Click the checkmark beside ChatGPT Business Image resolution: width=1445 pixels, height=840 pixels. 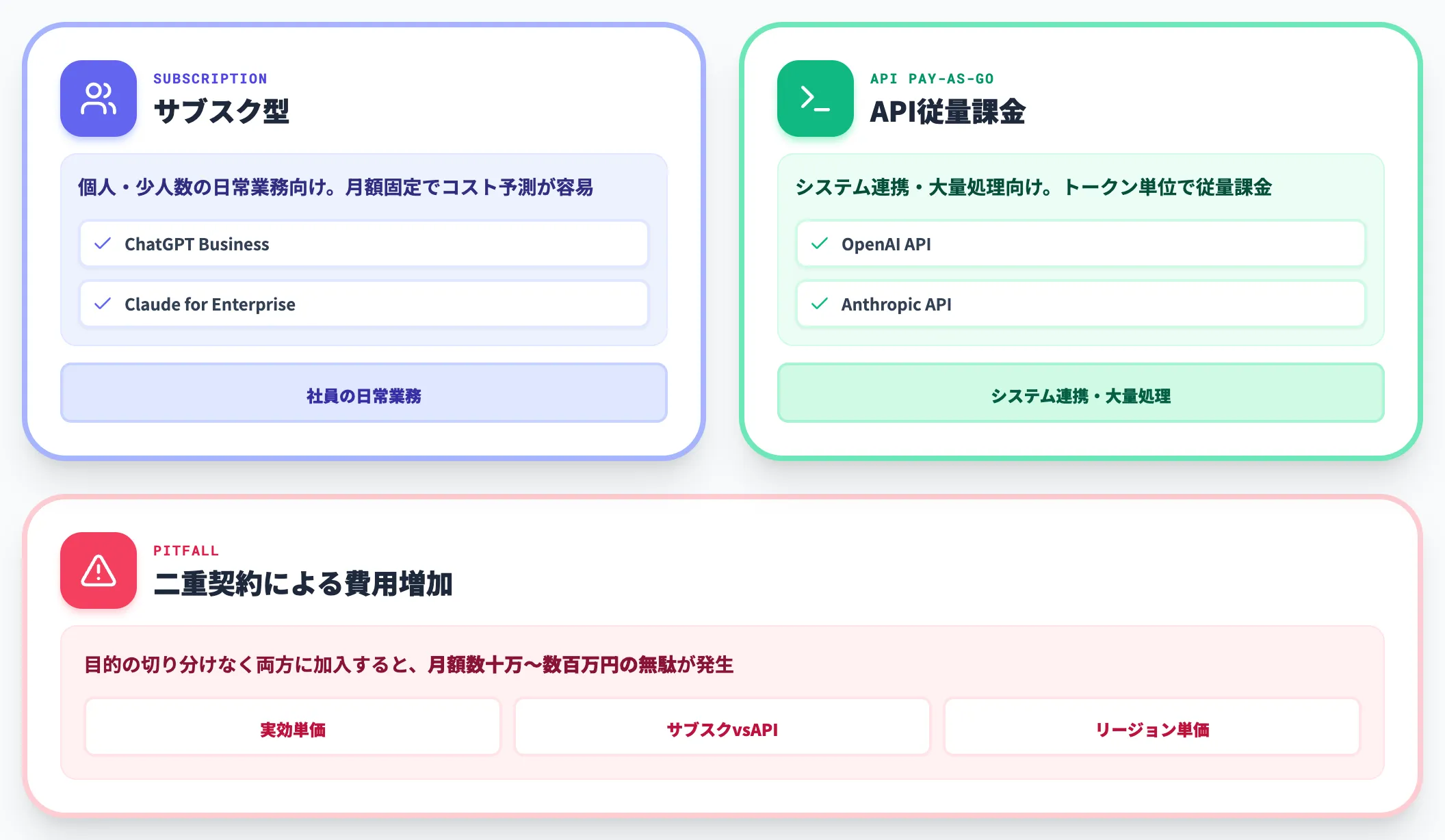click(x=103, y=244)
